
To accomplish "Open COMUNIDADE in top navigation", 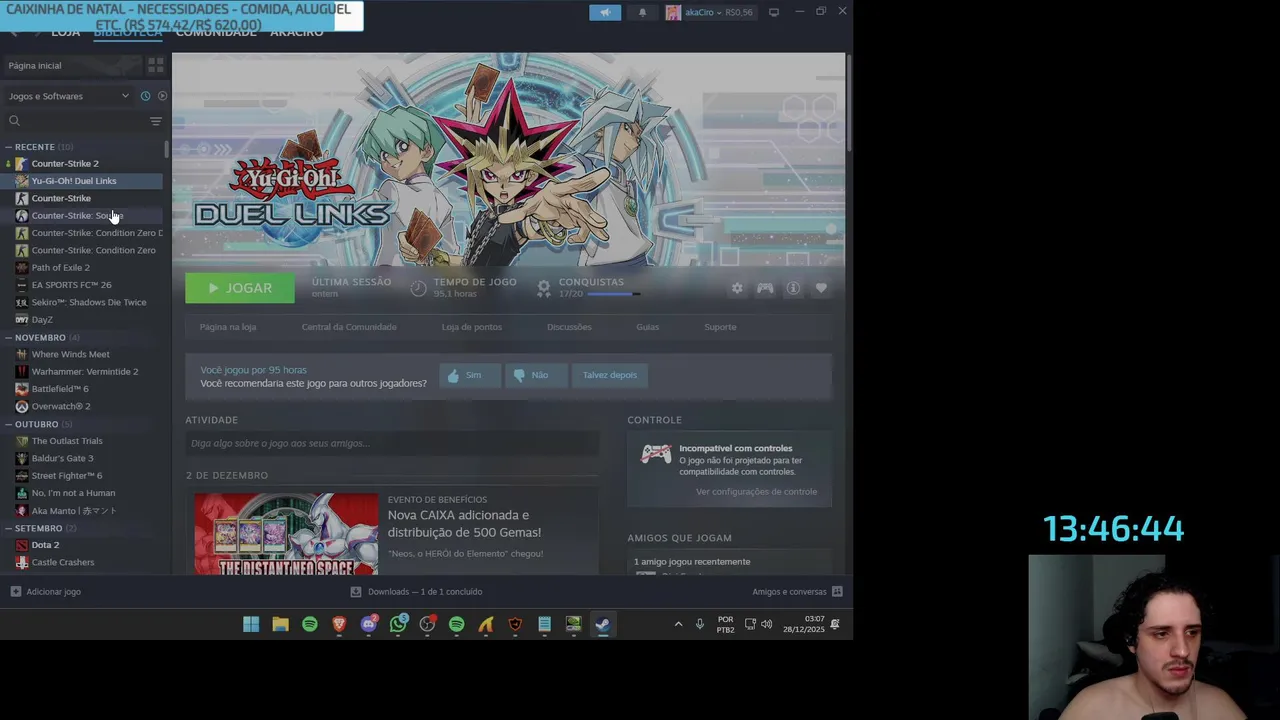I will pyautogui.click(x=216, y=32).
